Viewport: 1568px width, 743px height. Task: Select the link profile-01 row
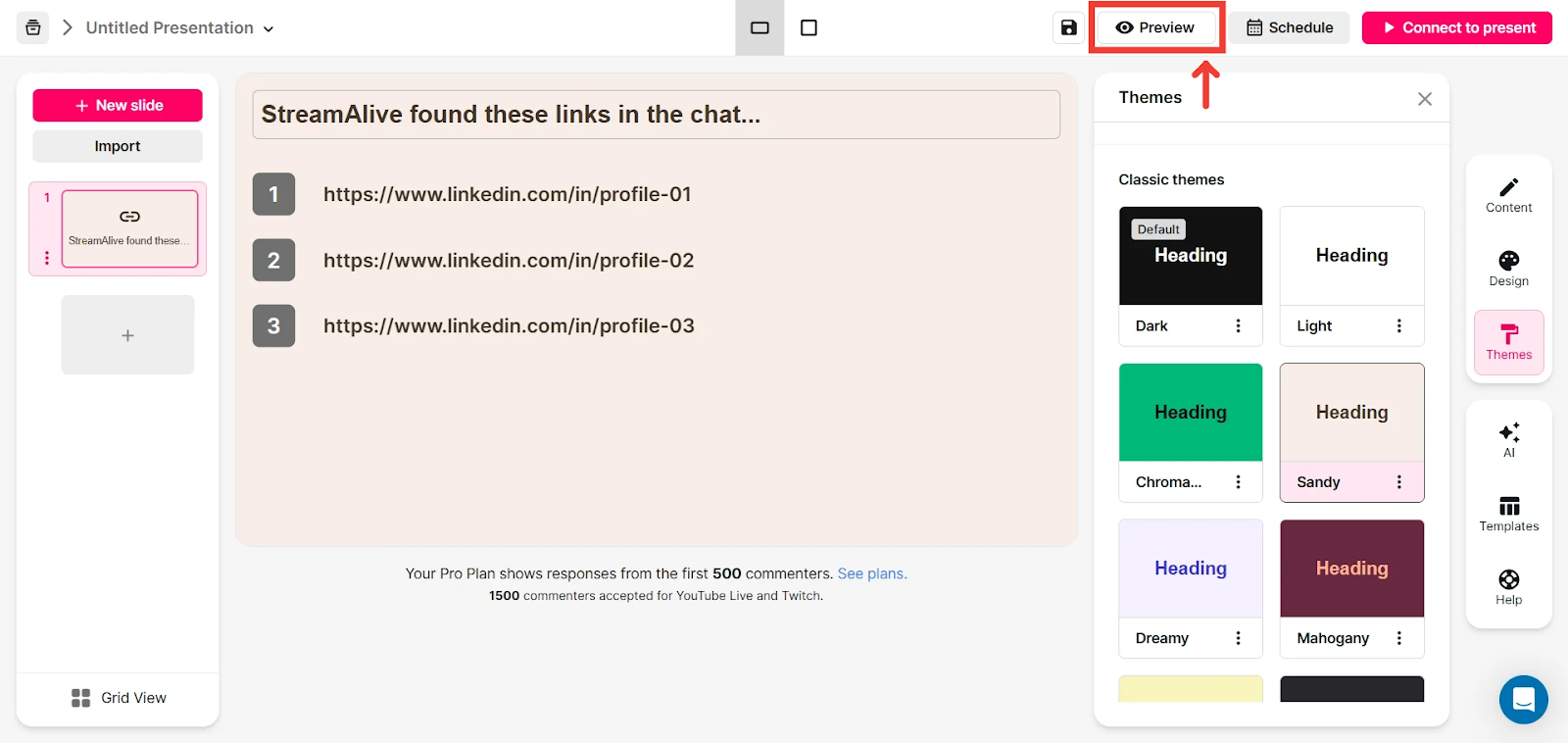pos(508,194)
